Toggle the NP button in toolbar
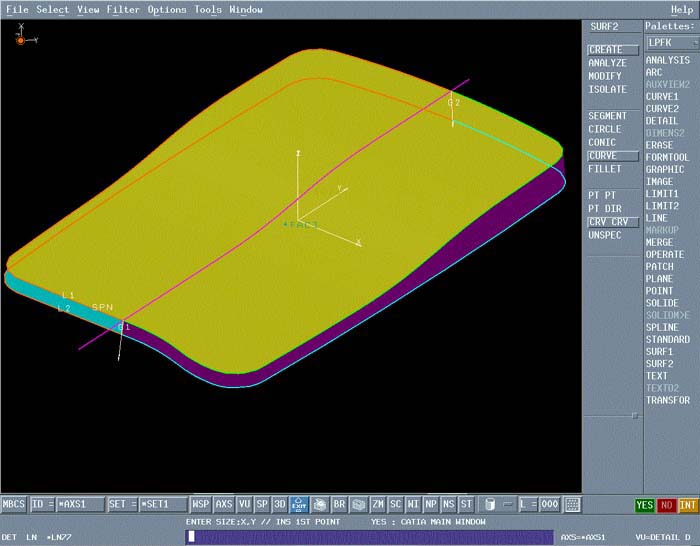 coord(431,505)
